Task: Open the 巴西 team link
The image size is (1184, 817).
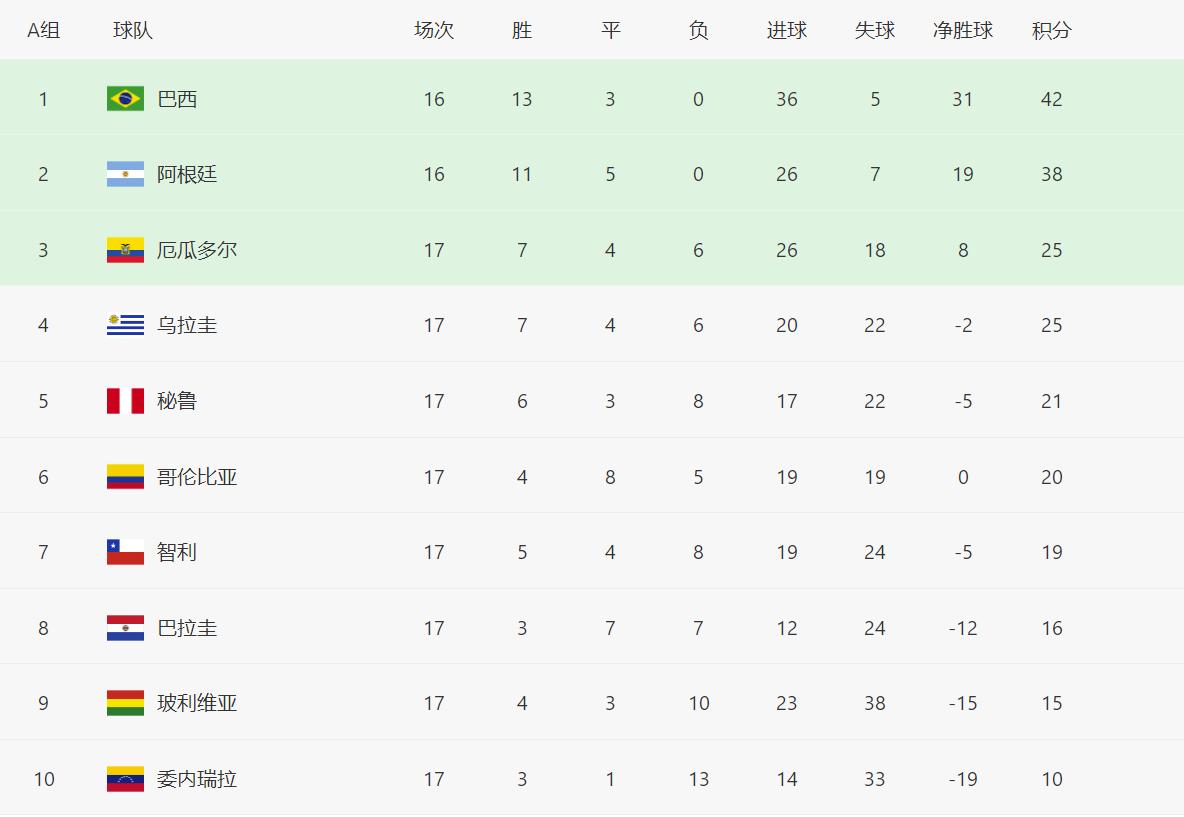Action: click(177, 99)
